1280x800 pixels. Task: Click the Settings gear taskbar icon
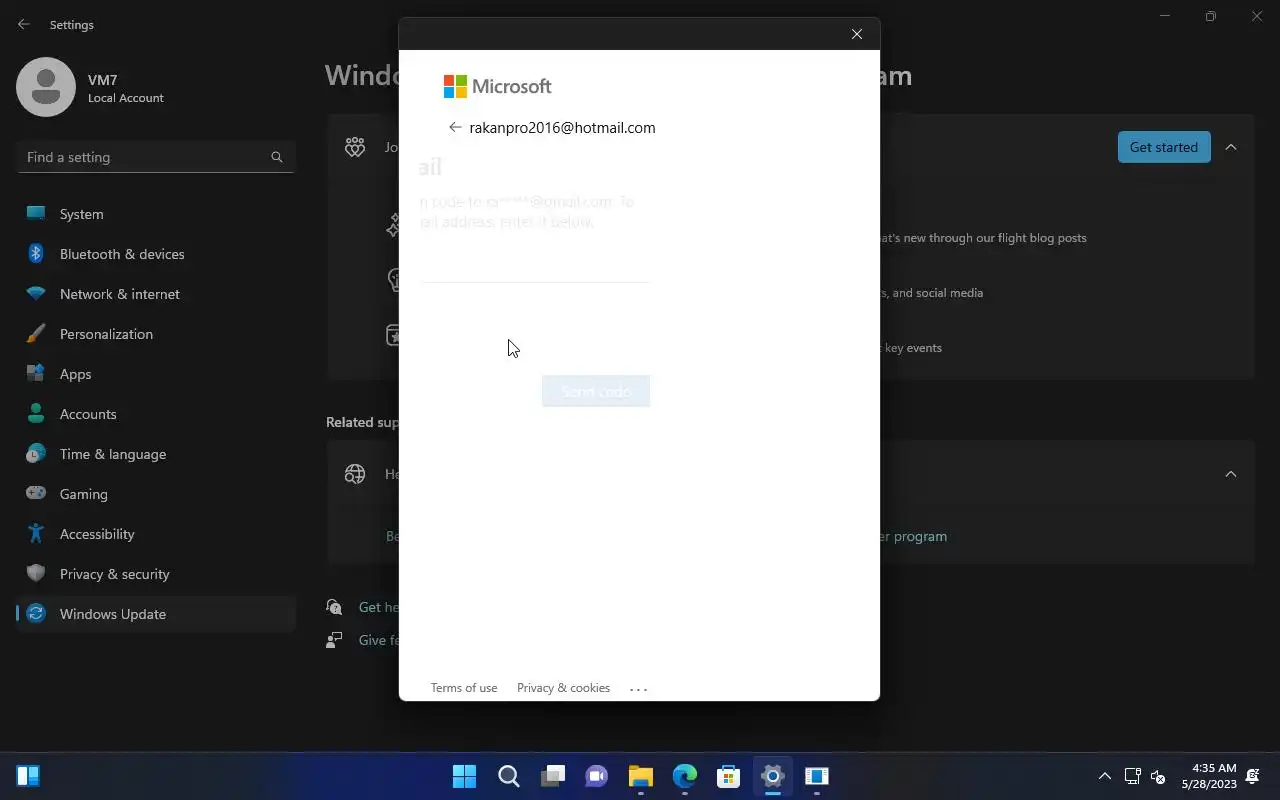(772, 776)
